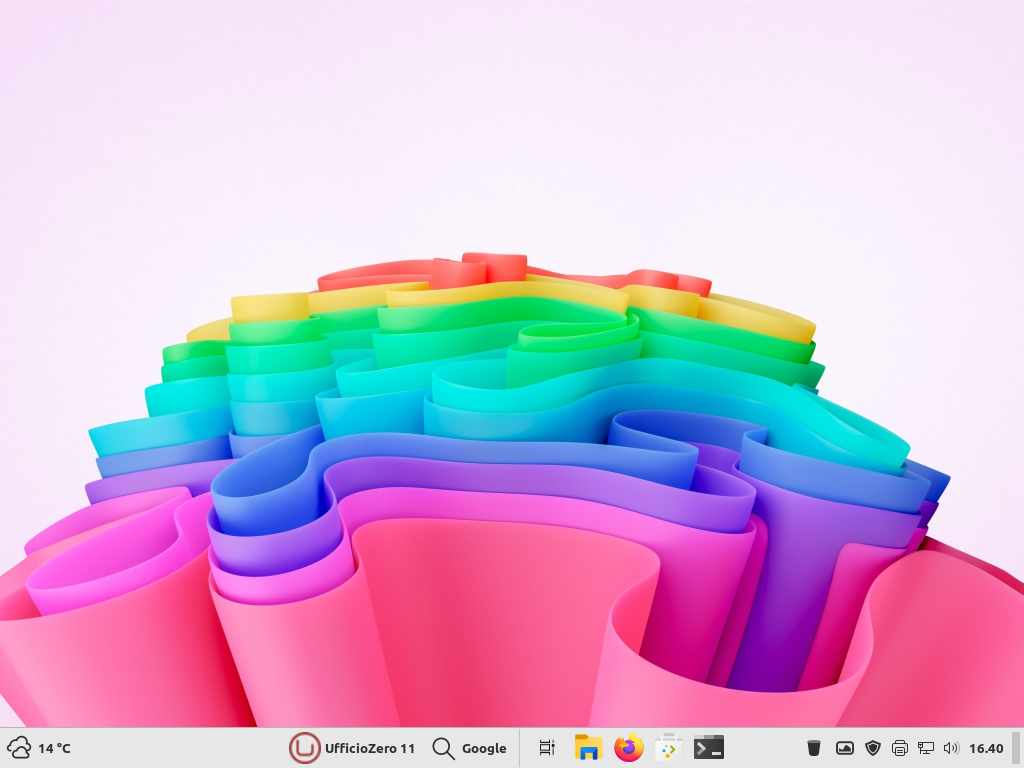Screen dimensions: 1024x768
Task: Open the 14 °C temperature reading
Action: click(55, 748)
